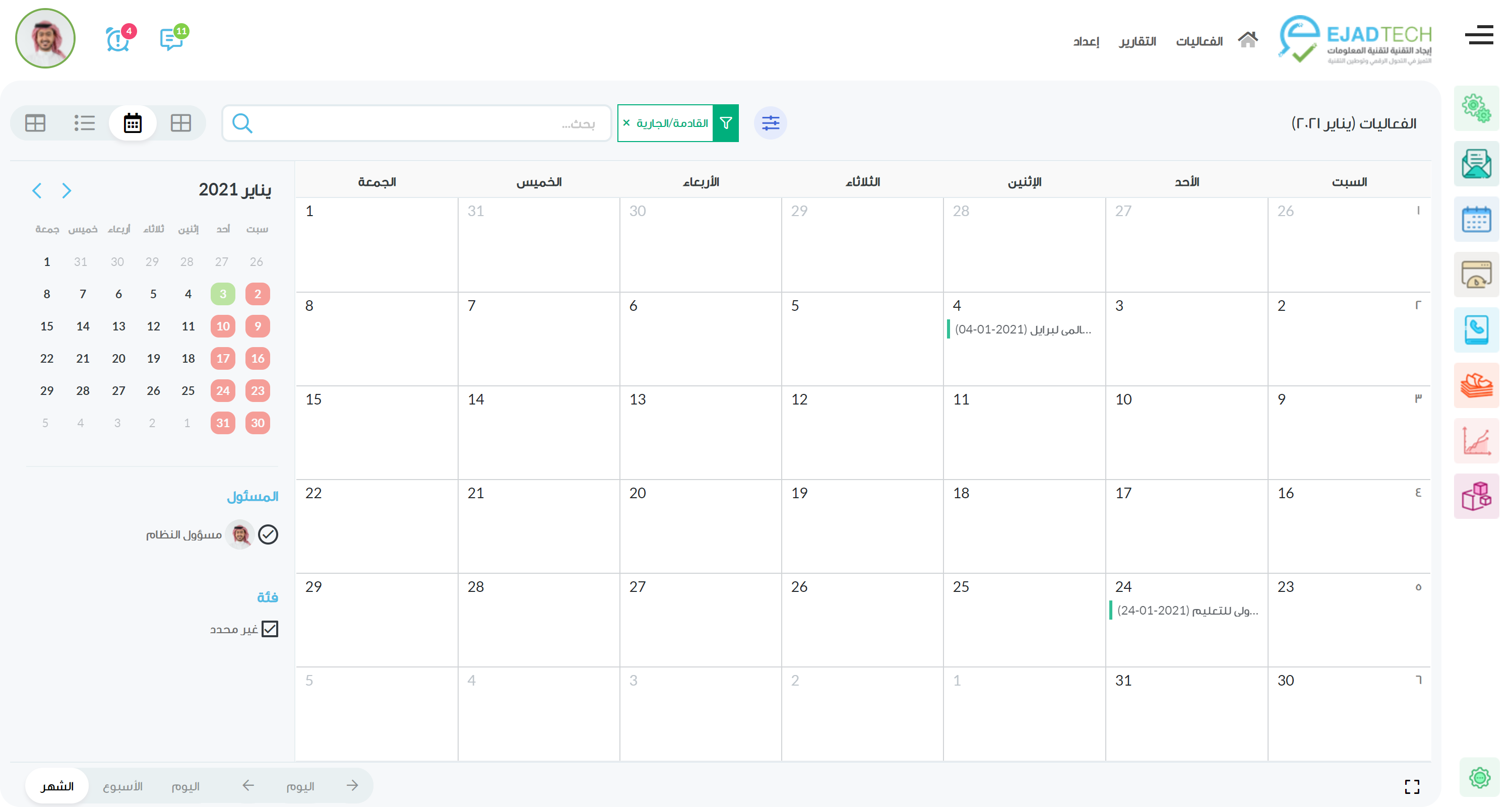Click the home icon in navigation
Viewport: 1512px width, 807px height.
[1247, 40]
